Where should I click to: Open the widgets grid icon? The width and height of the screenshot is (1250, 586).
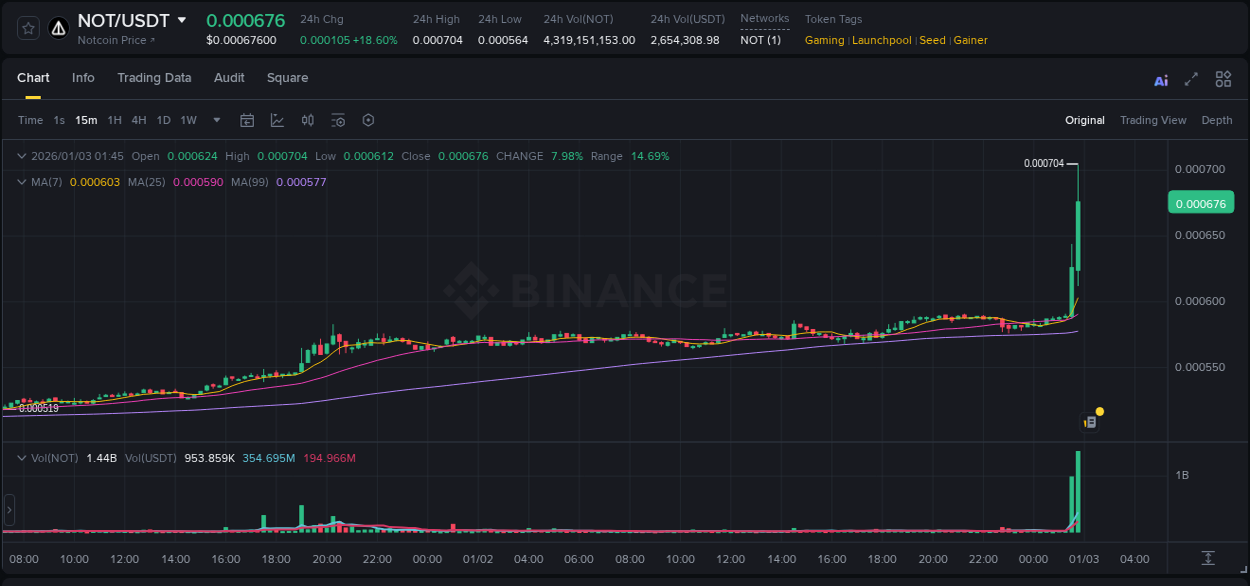pos(1223,79)
